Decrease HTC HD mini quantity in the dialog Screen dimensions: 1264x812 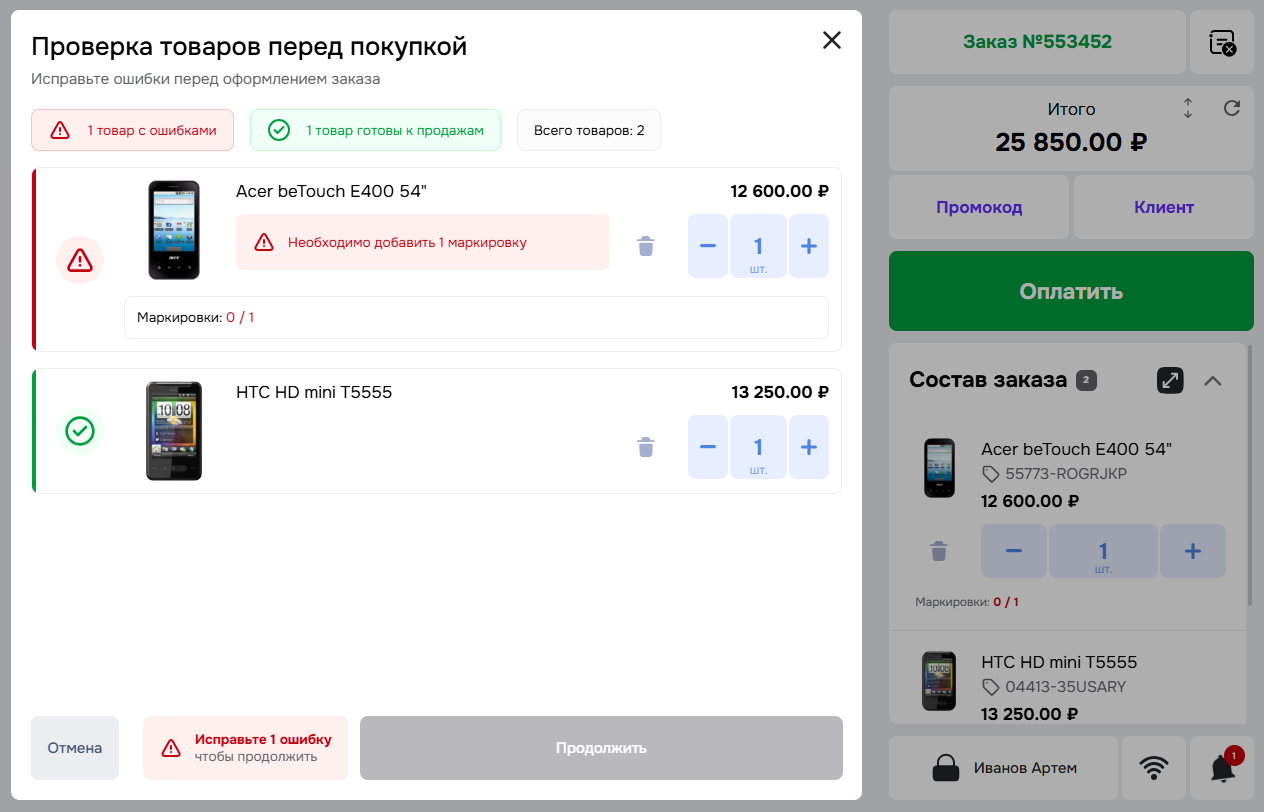coord(708,447)
